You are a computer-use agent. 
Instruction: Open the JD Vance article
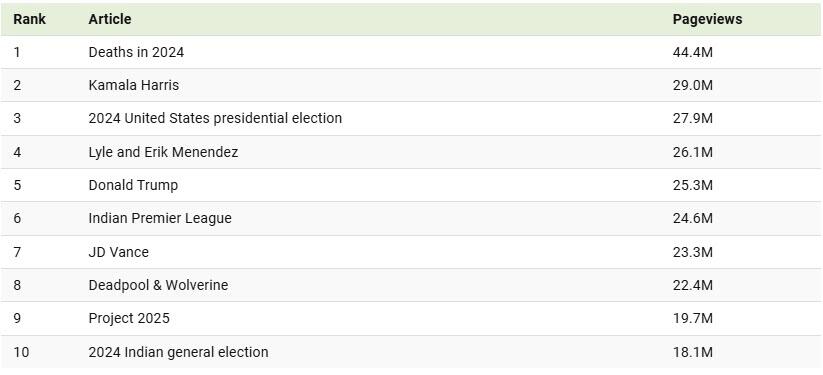coord(119,252)
